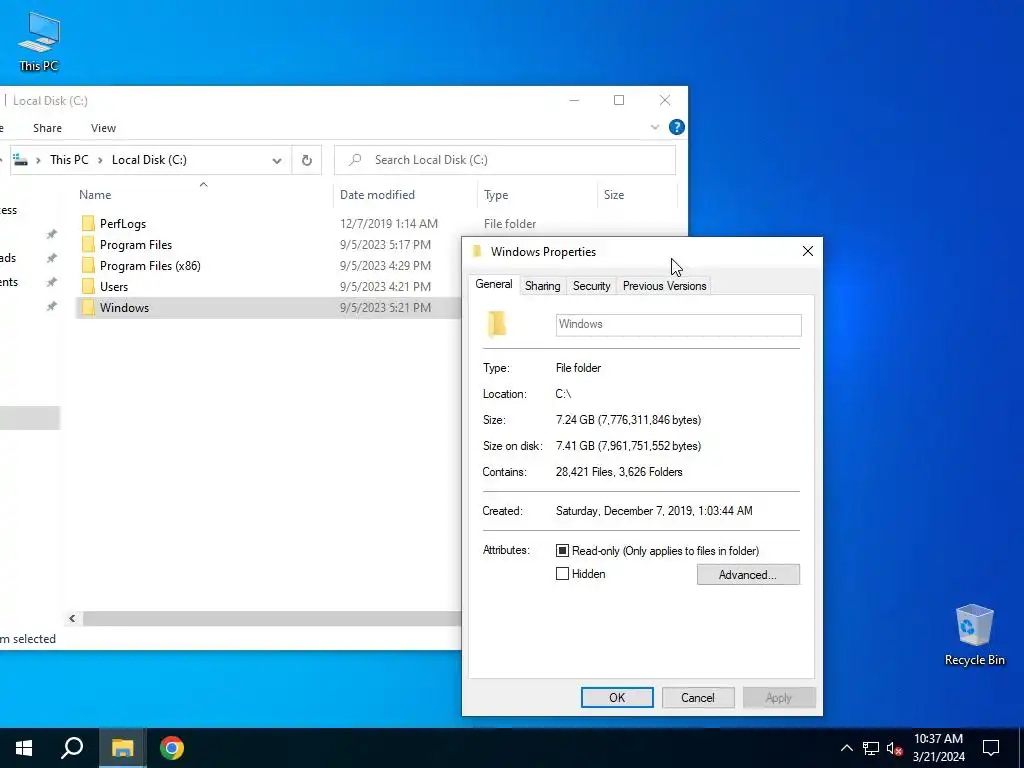The width and height of the screenshot is (1024, 768).
Task: Click the 28,421 Files, 3,626 Folders text
Action: [619, 472]
